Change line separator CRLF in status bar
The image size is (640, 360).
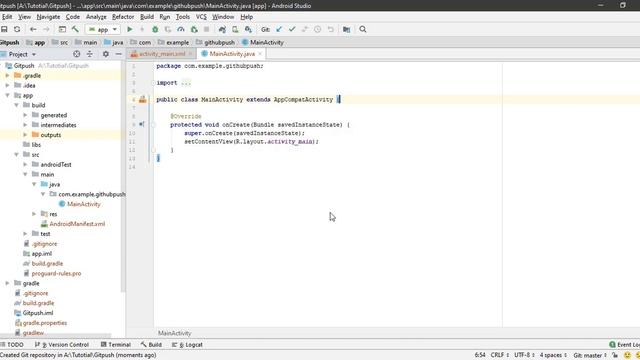pyautogui.click(x=500, y=355)
